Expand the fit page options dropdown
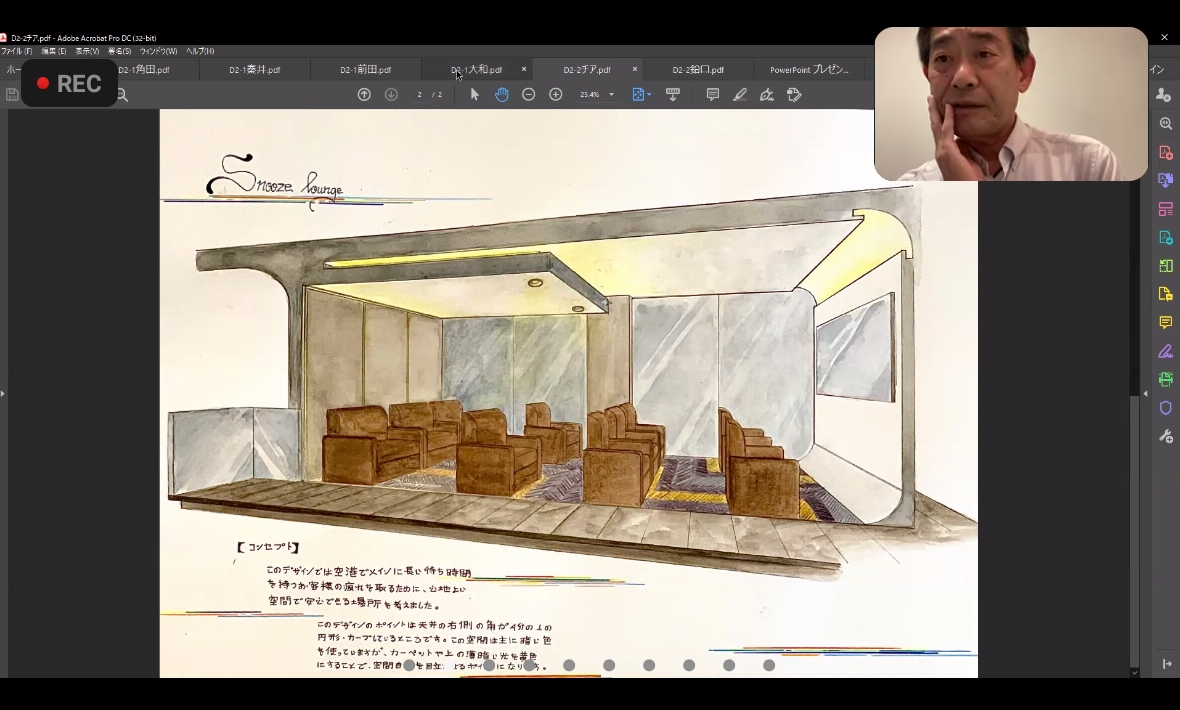Screen dimensions: 1180x710 click(x=650, y=95)
